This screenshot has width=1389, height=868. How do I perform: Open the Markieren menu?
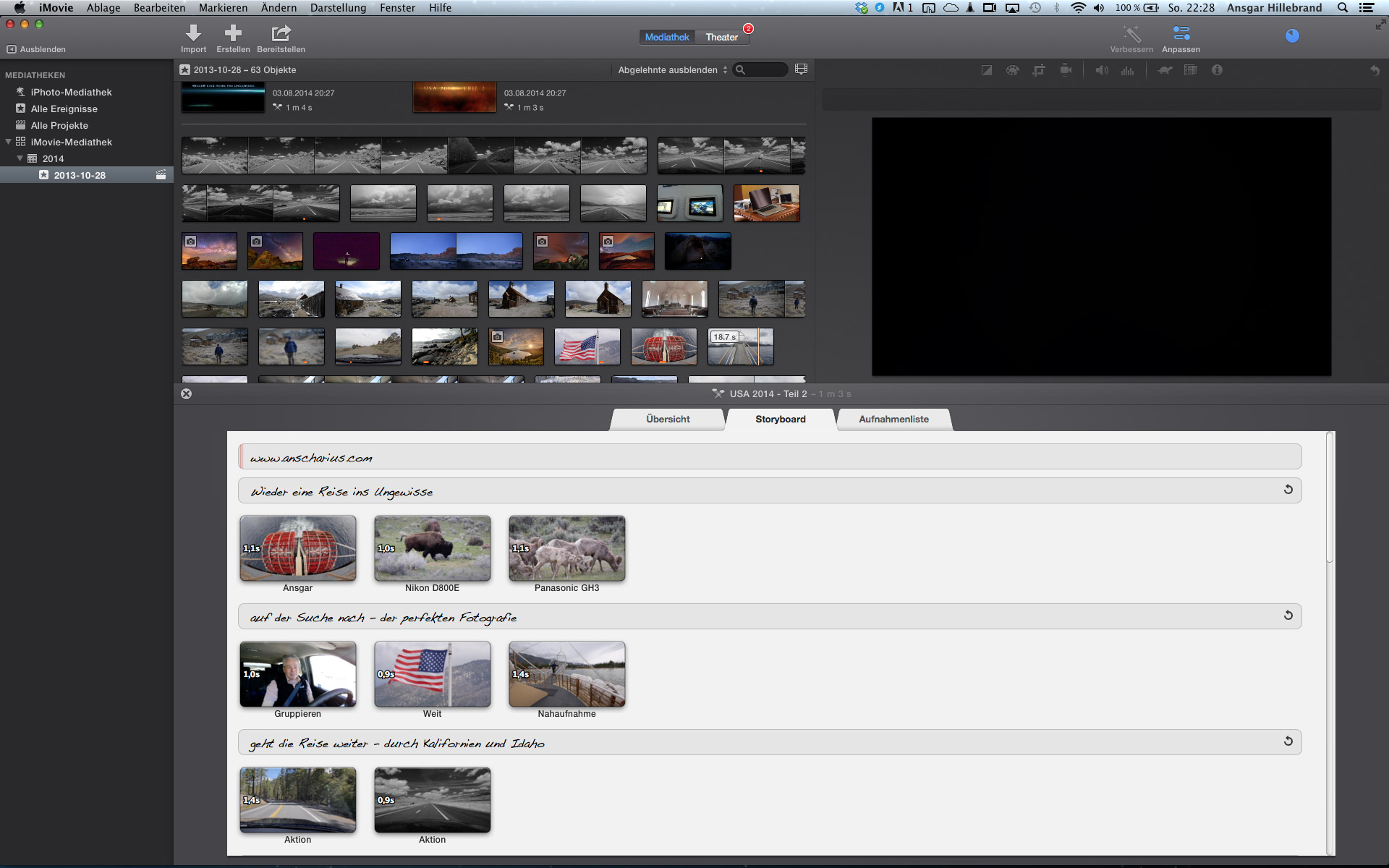(x=223, y=8)
